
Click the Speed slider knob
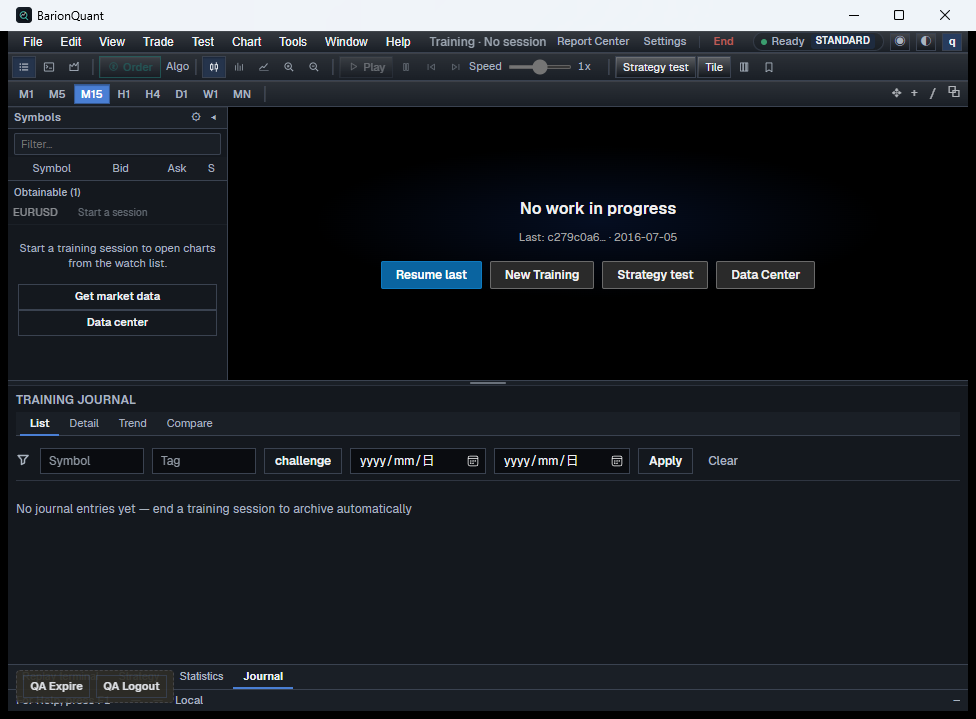click(540, 67)
